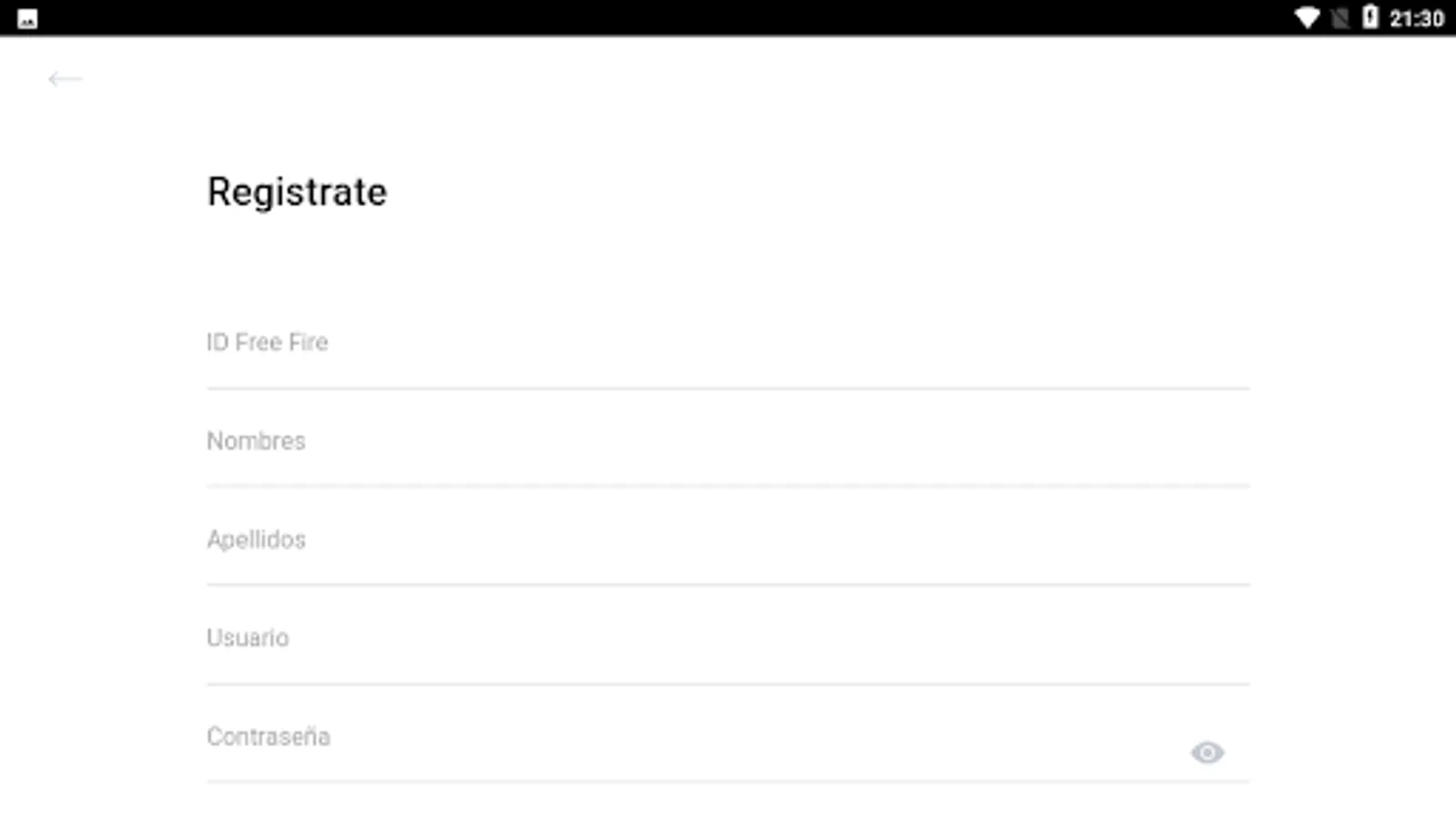Click the Usuario placeholder label
Viewport: 1456px width, 819px height.
tap(248, 638)
